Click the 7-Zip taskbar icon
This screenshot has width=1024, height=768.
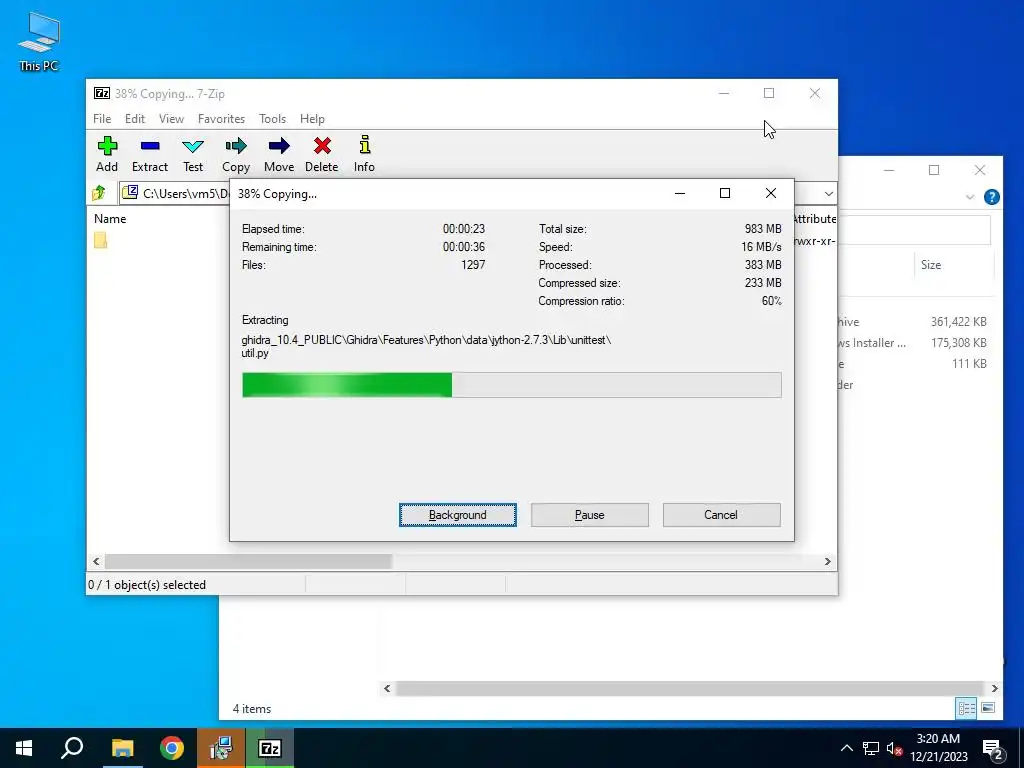(x=270, y=748)
